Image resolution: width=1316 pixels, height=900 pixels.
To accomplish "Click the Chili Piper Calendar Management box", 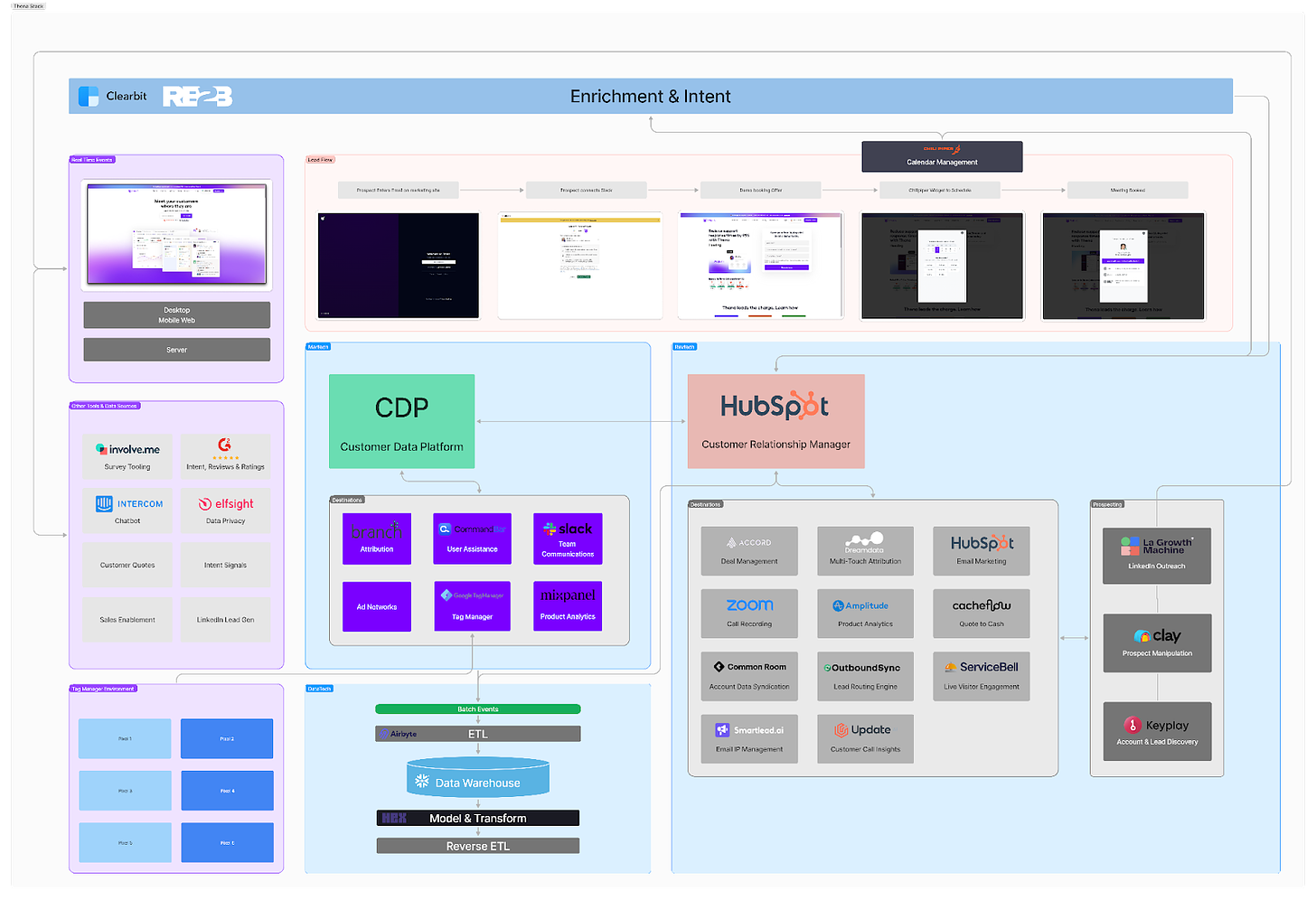I will coord(942,156).
